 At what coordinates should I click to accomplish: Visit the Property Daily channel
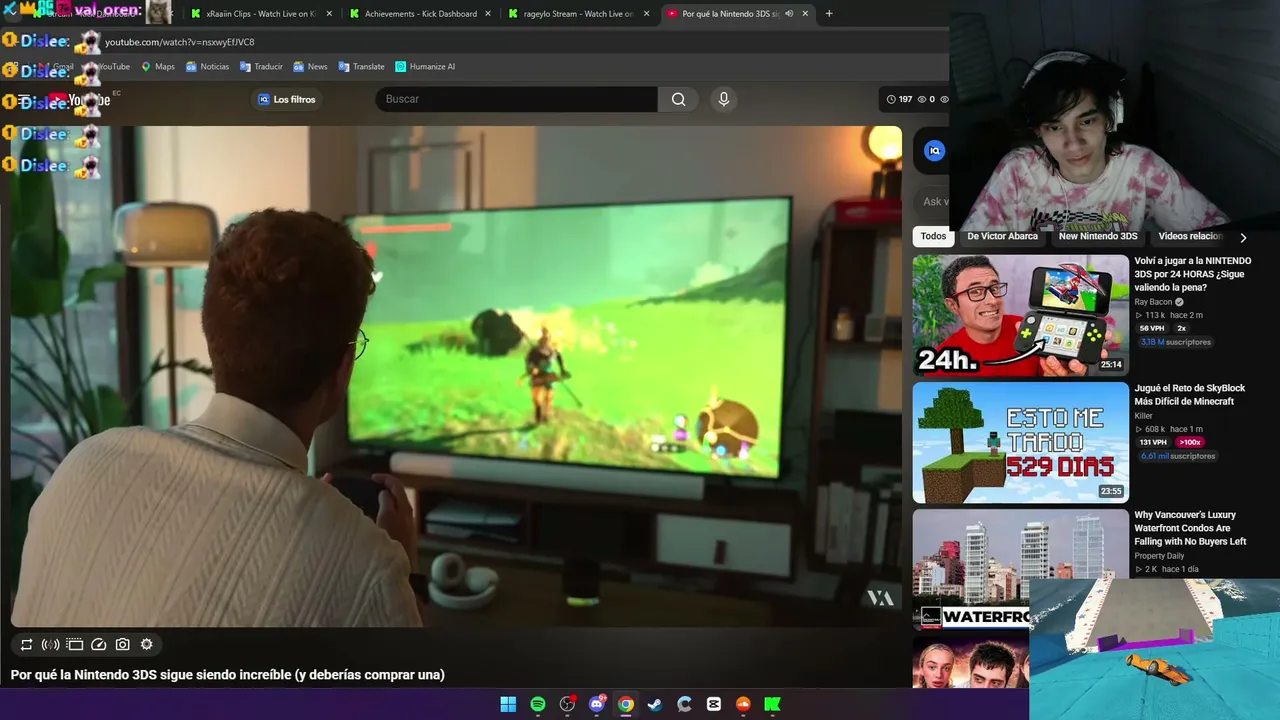tap(1159, 556)
